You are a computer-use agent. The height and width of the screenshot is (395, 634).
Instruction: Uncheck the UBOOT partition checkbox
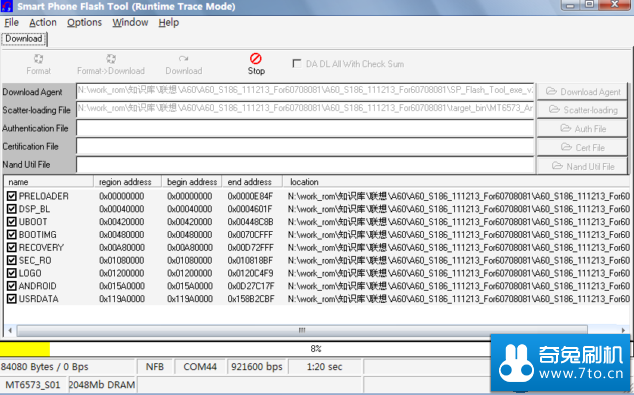click(11, 222)
